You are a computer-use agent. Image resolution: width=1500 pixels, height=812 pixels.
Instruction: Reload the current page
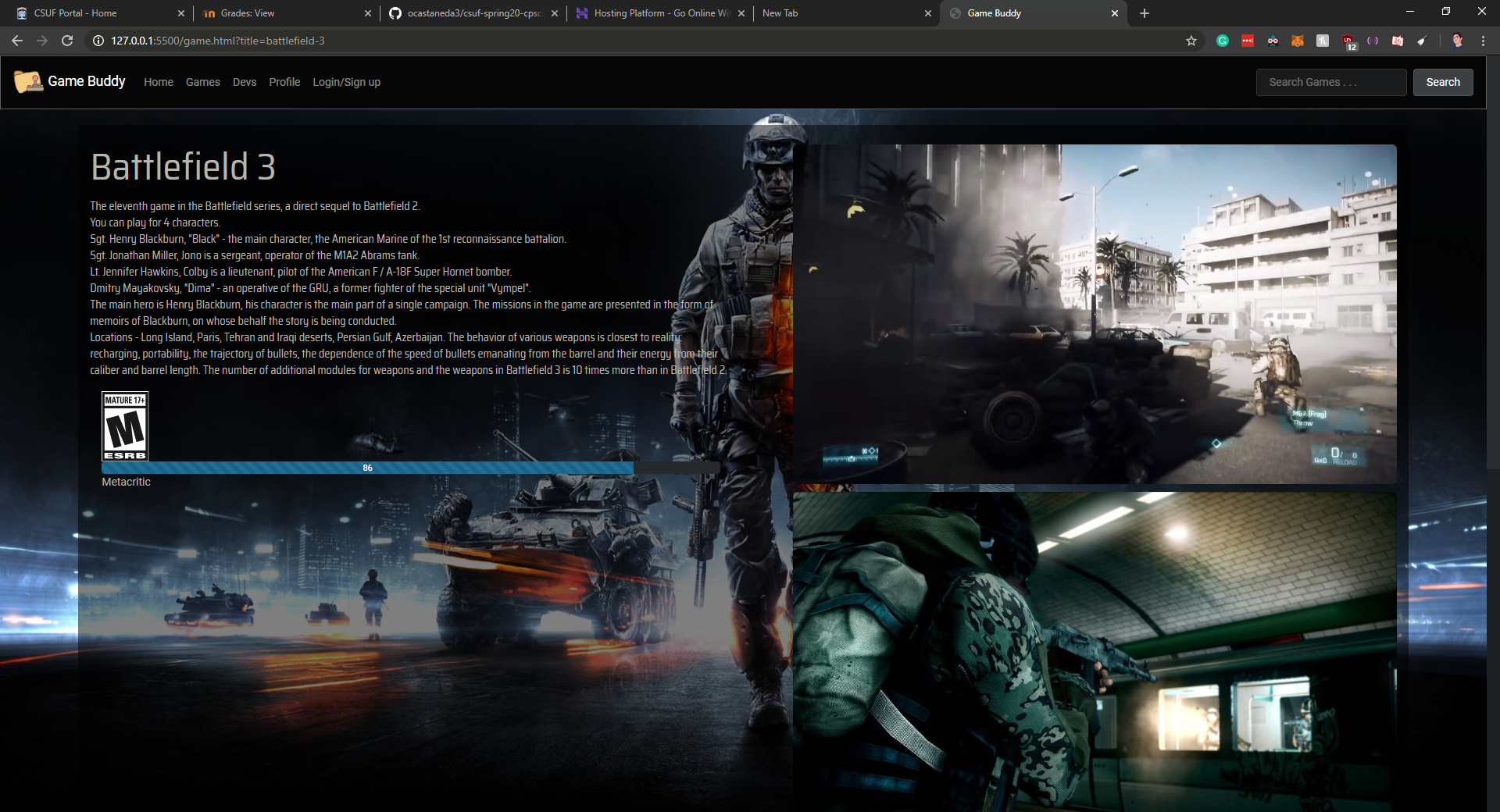pos(67,41)
